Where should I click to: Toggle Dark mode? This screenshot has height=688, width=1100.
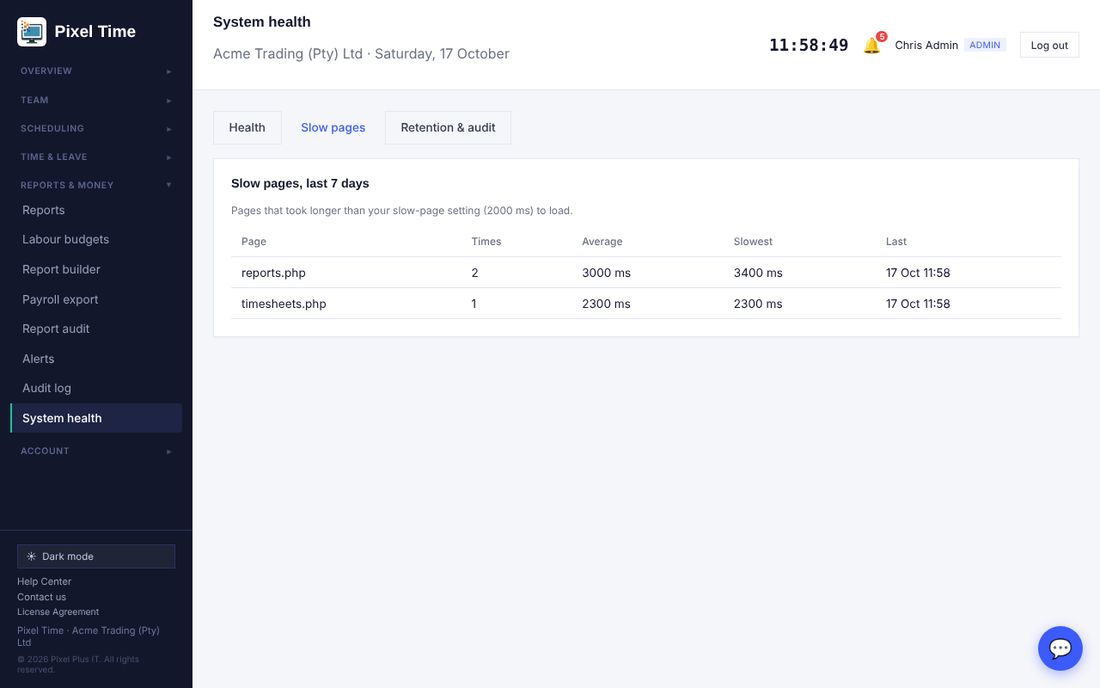pos(96,556)
